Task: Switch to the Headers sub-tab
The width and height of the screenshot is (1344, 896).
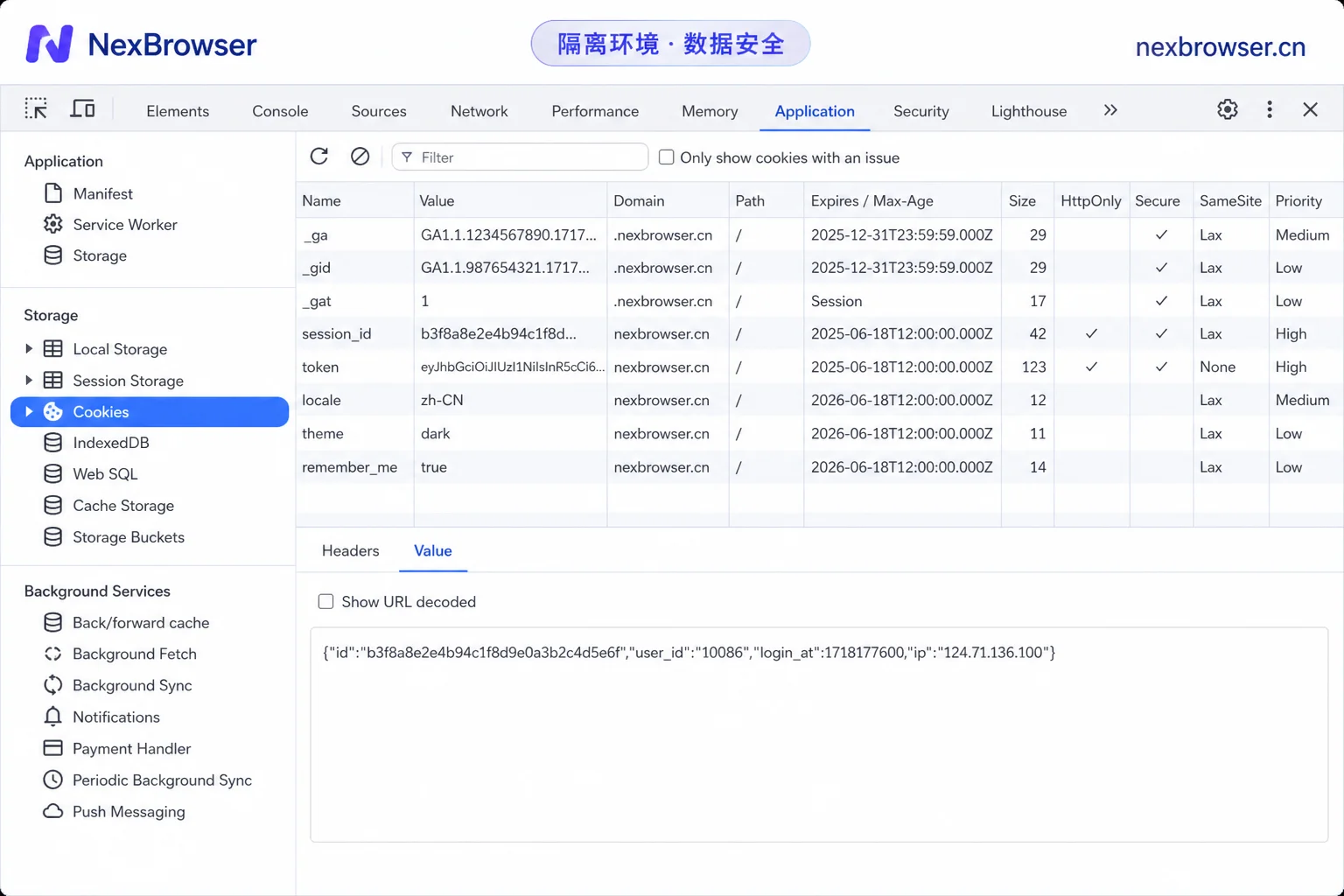Action: click(x=350, y=550)
